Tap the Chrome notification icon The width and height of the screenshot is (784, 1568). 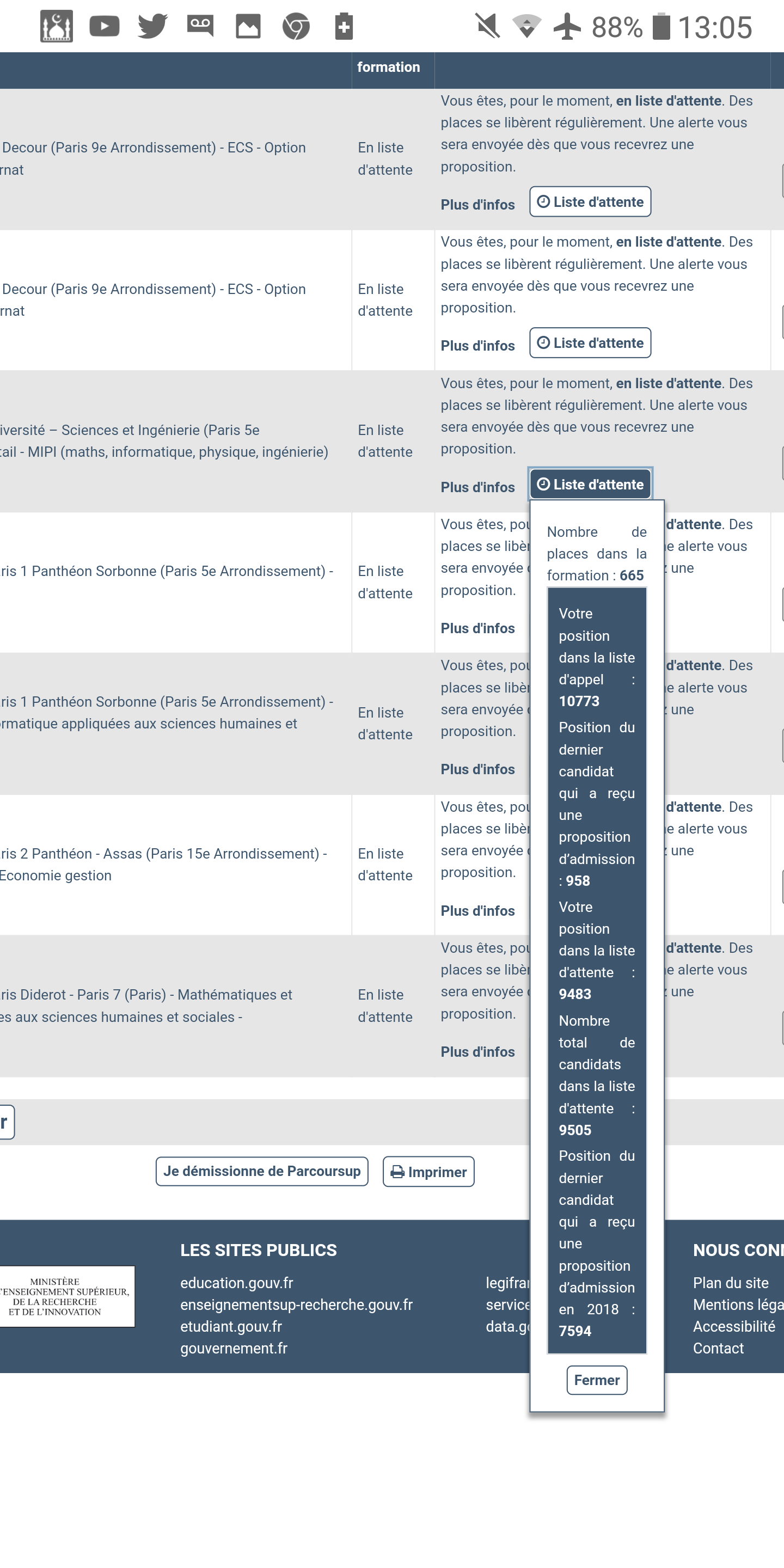[x=296, y=27]
